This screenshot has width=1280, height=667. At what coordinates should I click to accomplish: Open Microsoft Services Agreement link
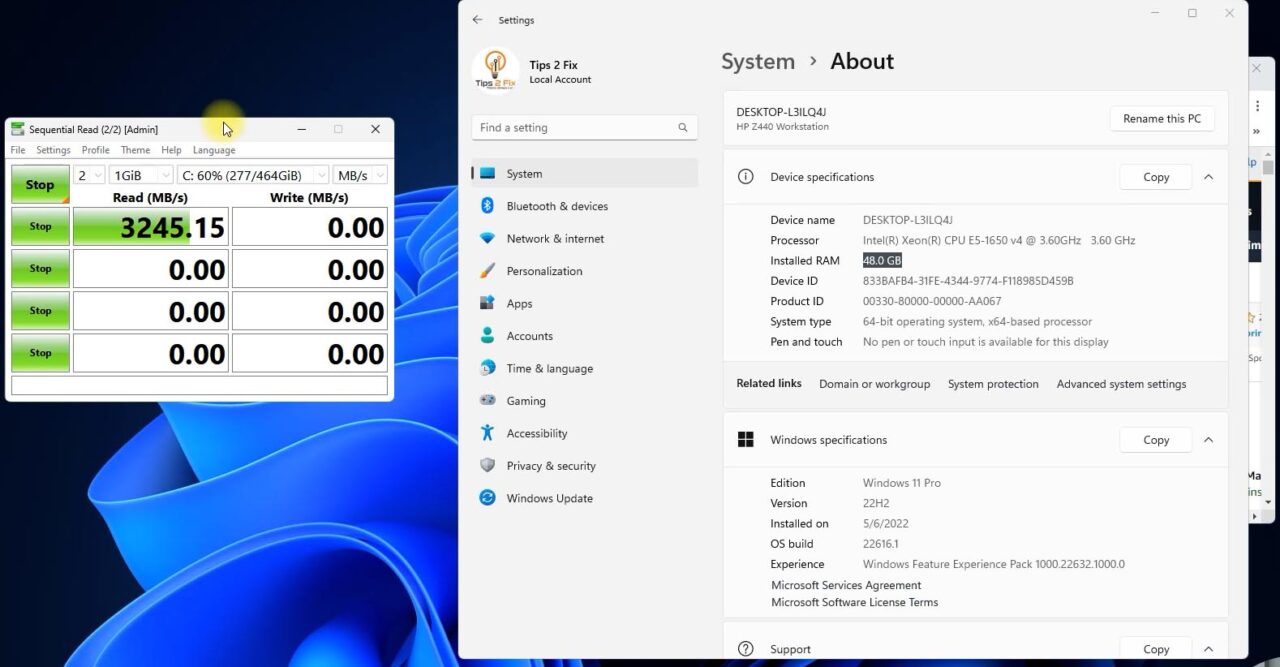tap(846, 585)
